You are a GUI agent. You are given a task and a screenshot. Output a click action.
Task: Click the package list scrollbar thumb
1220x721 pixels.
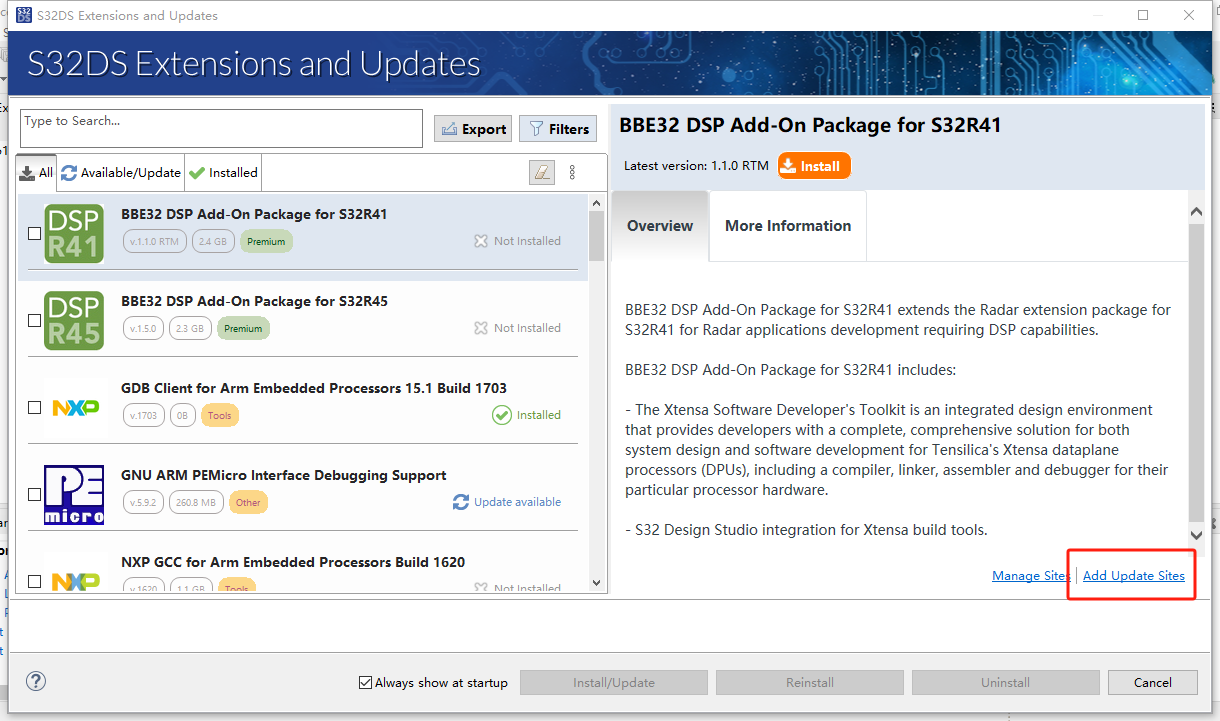(x=597, y=236)
